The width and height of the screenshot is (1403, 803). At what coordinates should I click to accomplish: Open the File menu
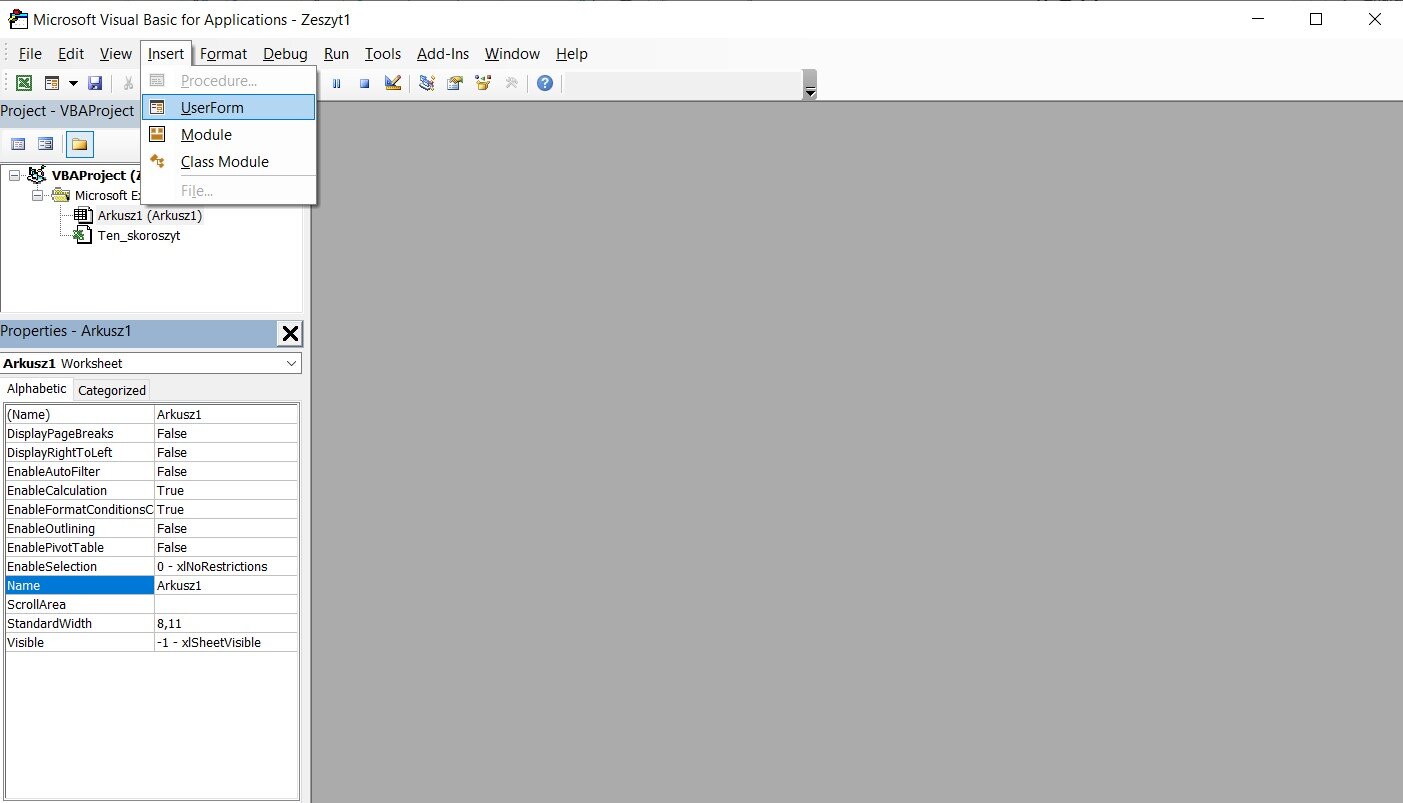point(30,54)
